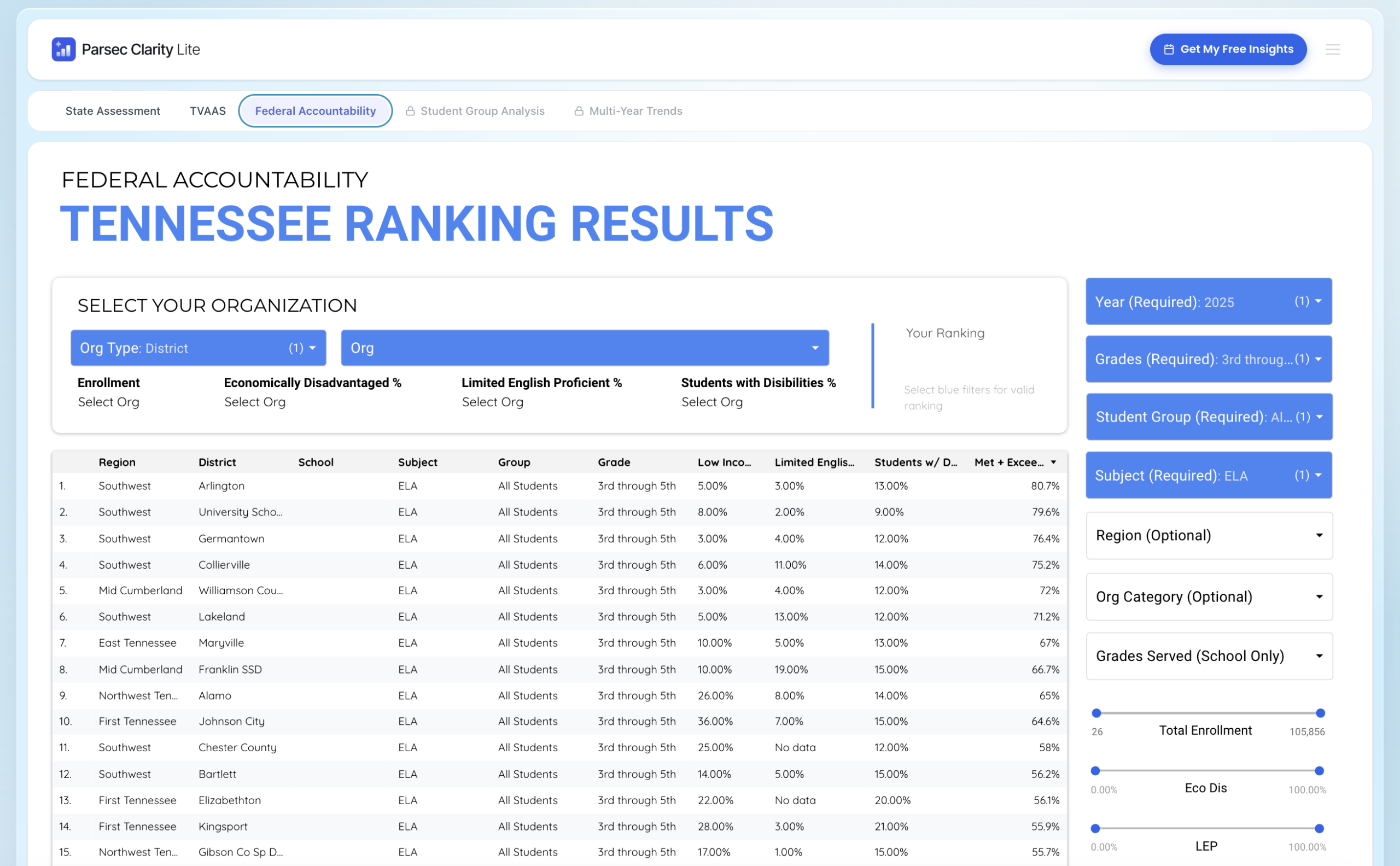
Task: Expand the Region (Optional) dropdown
Action: tap(1209, 536)
